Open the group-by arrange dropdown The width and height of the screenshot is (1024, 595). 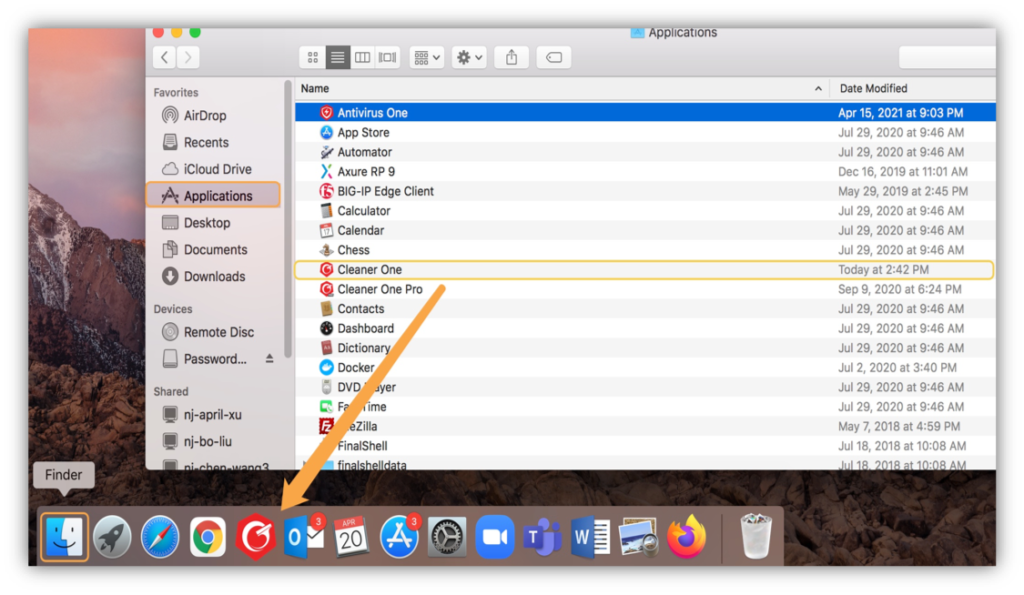(x=427, y=58)
